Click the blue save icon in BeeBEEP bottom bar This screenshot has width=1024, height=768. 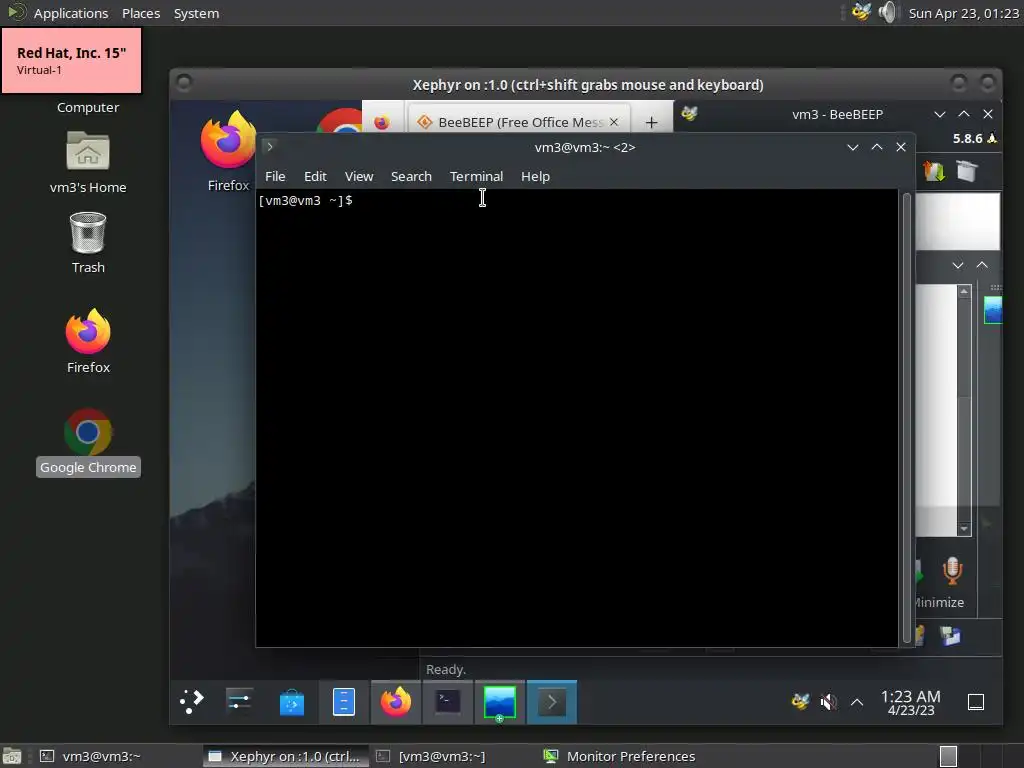[950, 635]
